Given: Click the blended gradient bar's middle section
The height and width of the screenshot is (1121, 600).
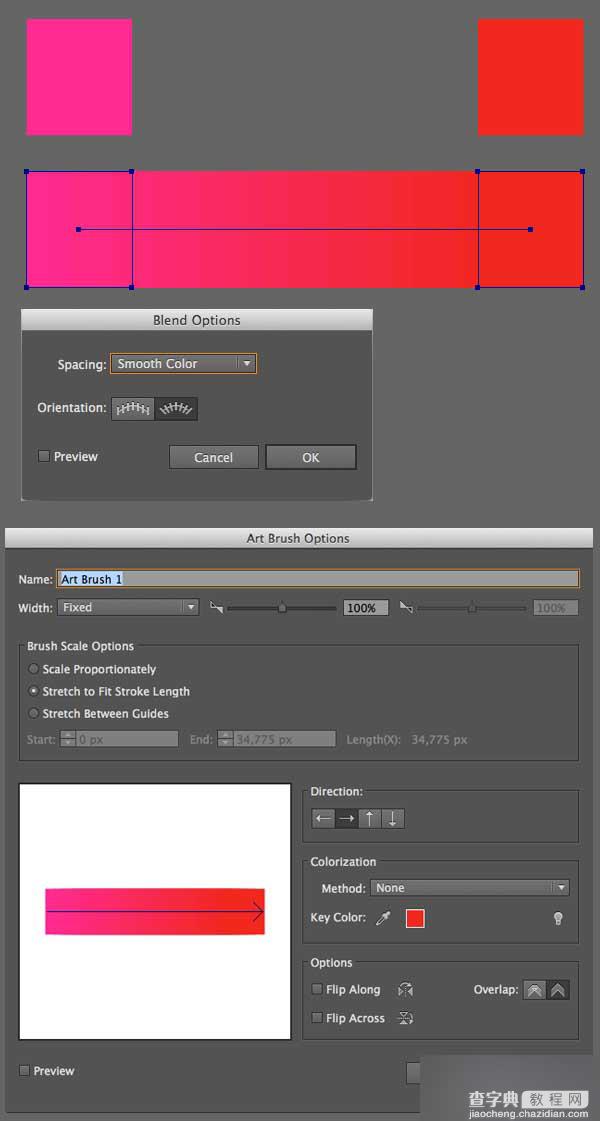Looking at the screenshot, I should [305, 229].
